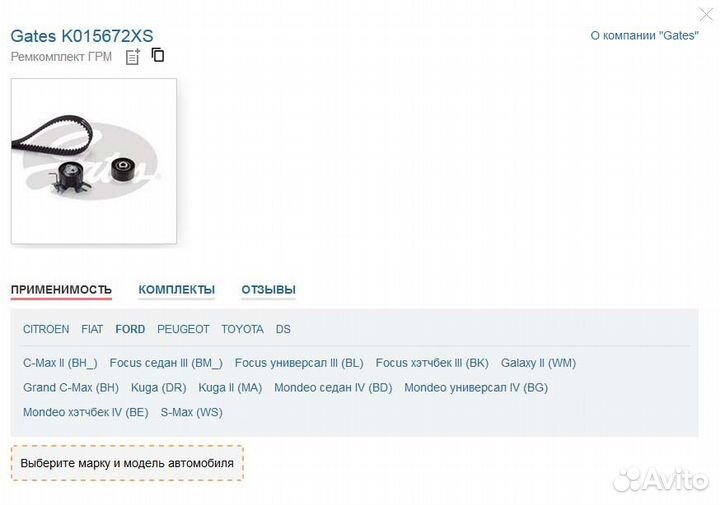Choose the C-Max II (BH_) model
This screenshot has height=505, width=720.
pyautogui.click(x=60, y=363)
